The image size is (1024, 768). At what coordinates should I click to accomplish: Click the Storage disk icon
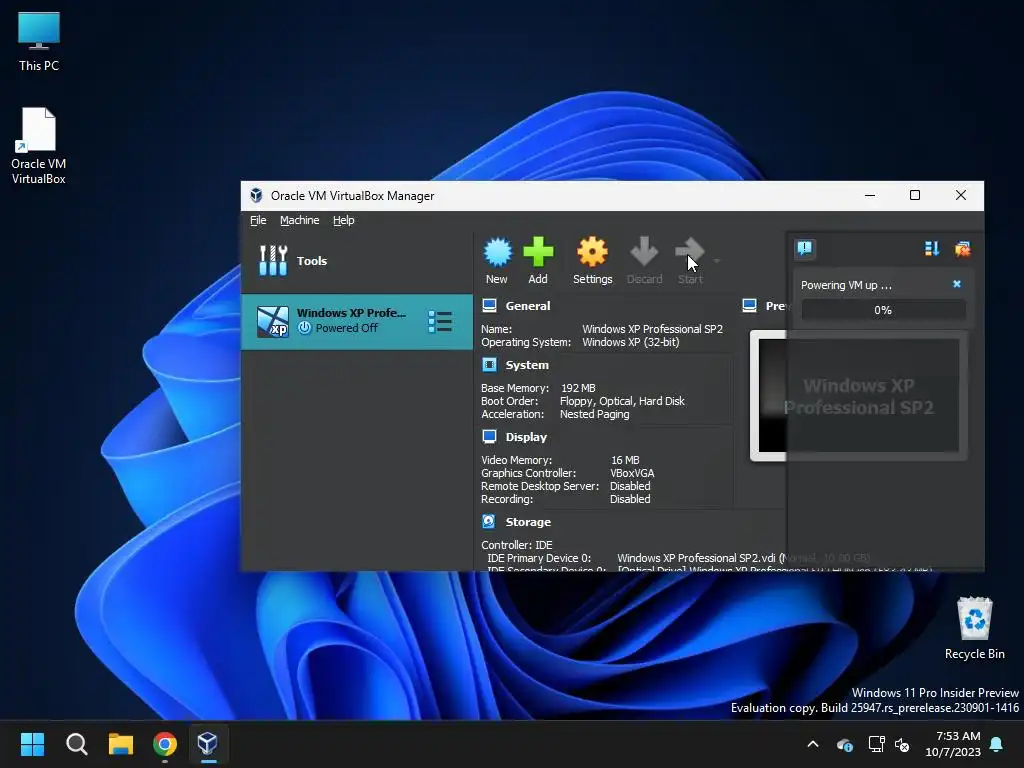point(489,521)
